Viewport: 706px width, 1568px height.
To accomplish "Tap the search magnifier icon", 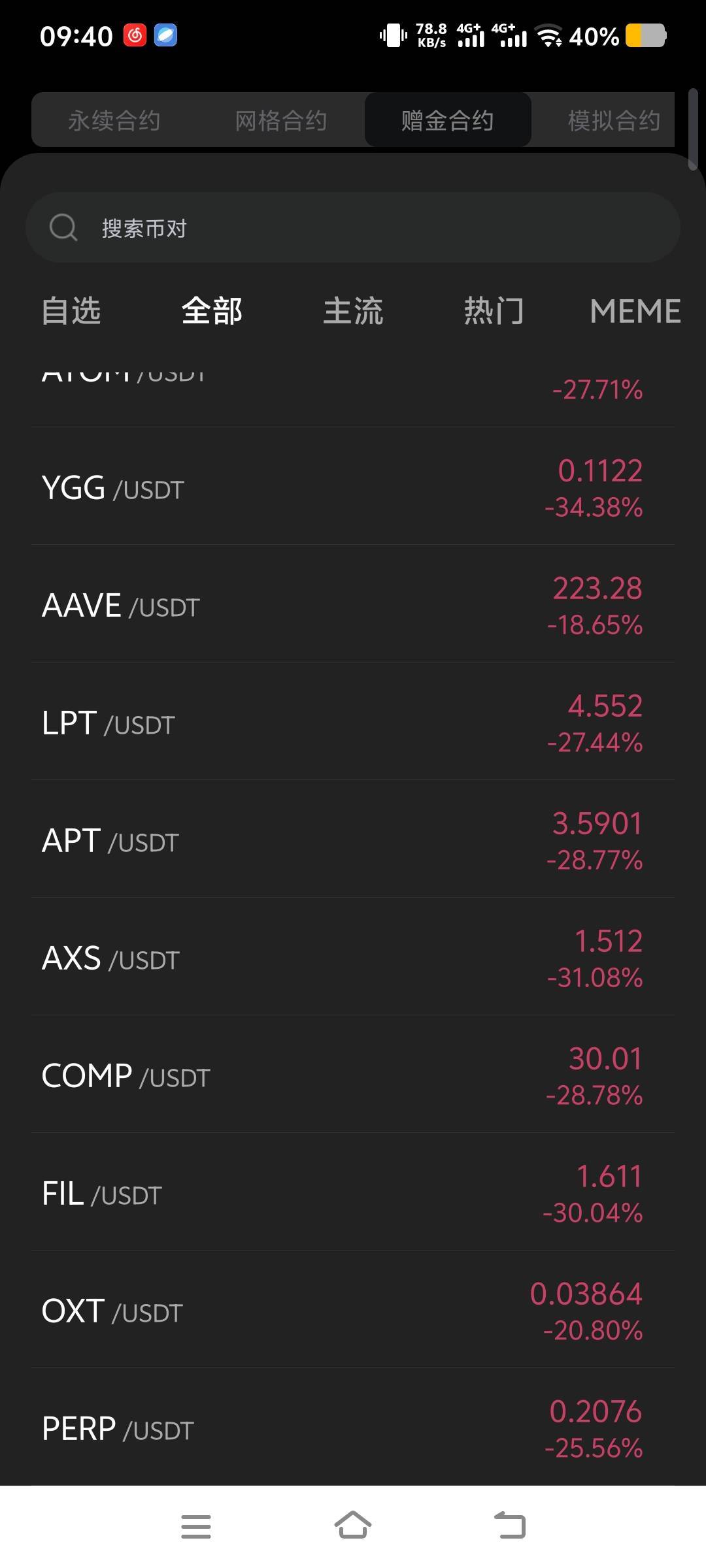I will 63,227.
